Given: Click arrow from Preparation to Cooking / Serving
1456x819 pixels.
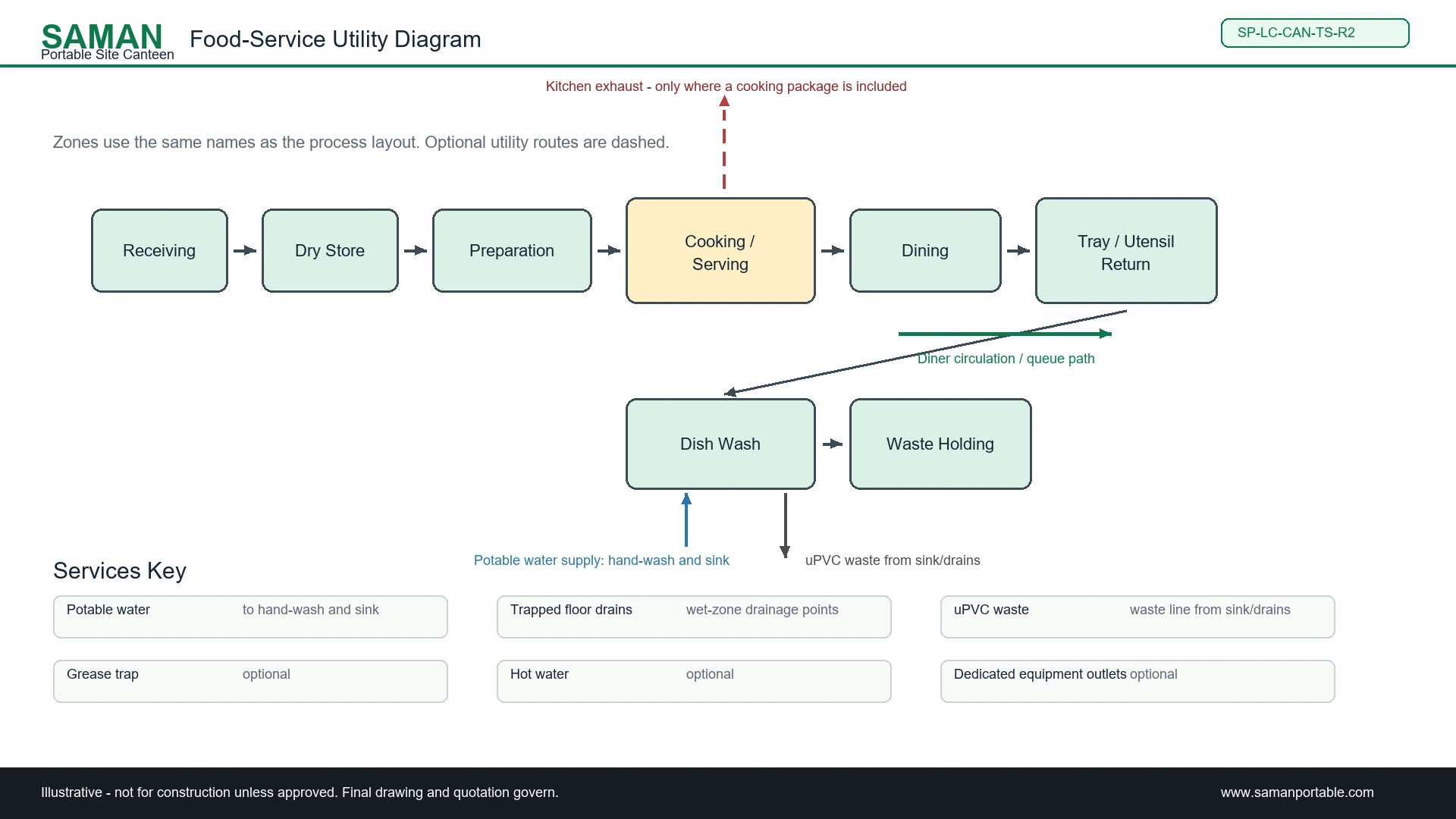Looking at the screenshot, I should click(609, 250).
